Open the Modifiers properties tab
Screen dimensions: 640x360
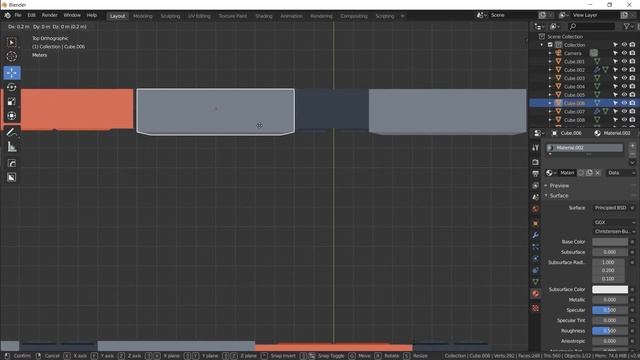pyautogui.click(x=535, y=235)
